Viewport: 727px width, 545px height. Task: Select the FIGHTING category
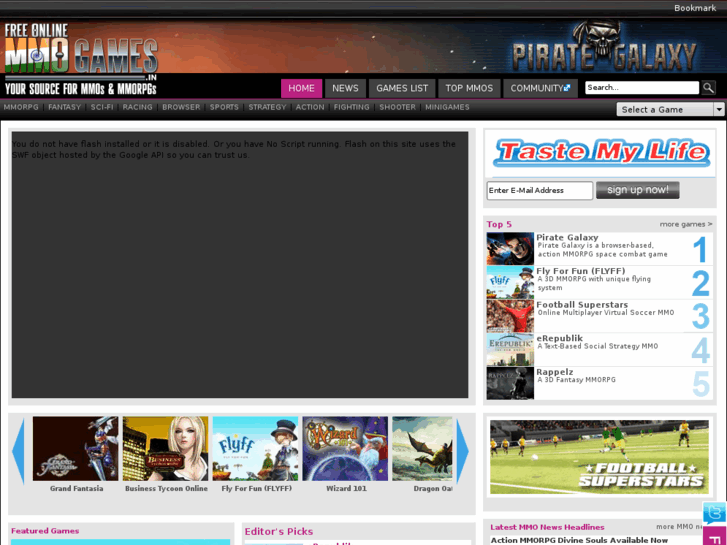[x=351, y=107]
